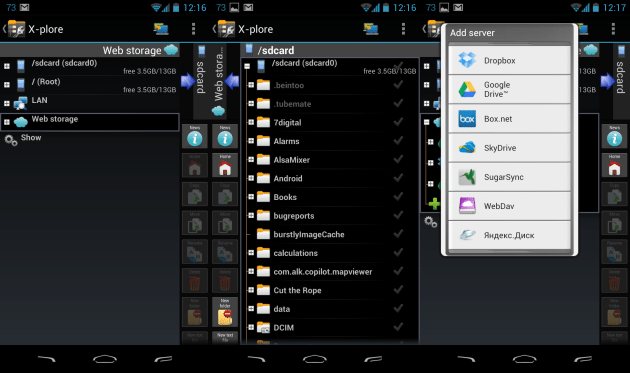Expand com.alk.copilot.mapviewer folder
The height and width of the screenshot is (373, 630).
[x=251, y=271]
